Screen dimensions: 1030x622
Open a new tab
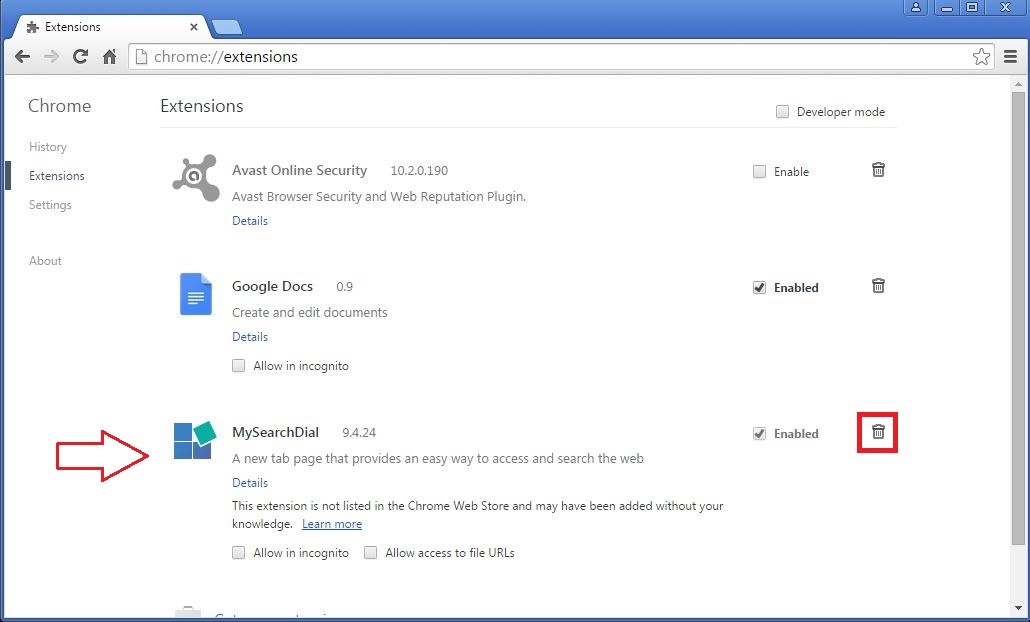(x=227, y=27)
